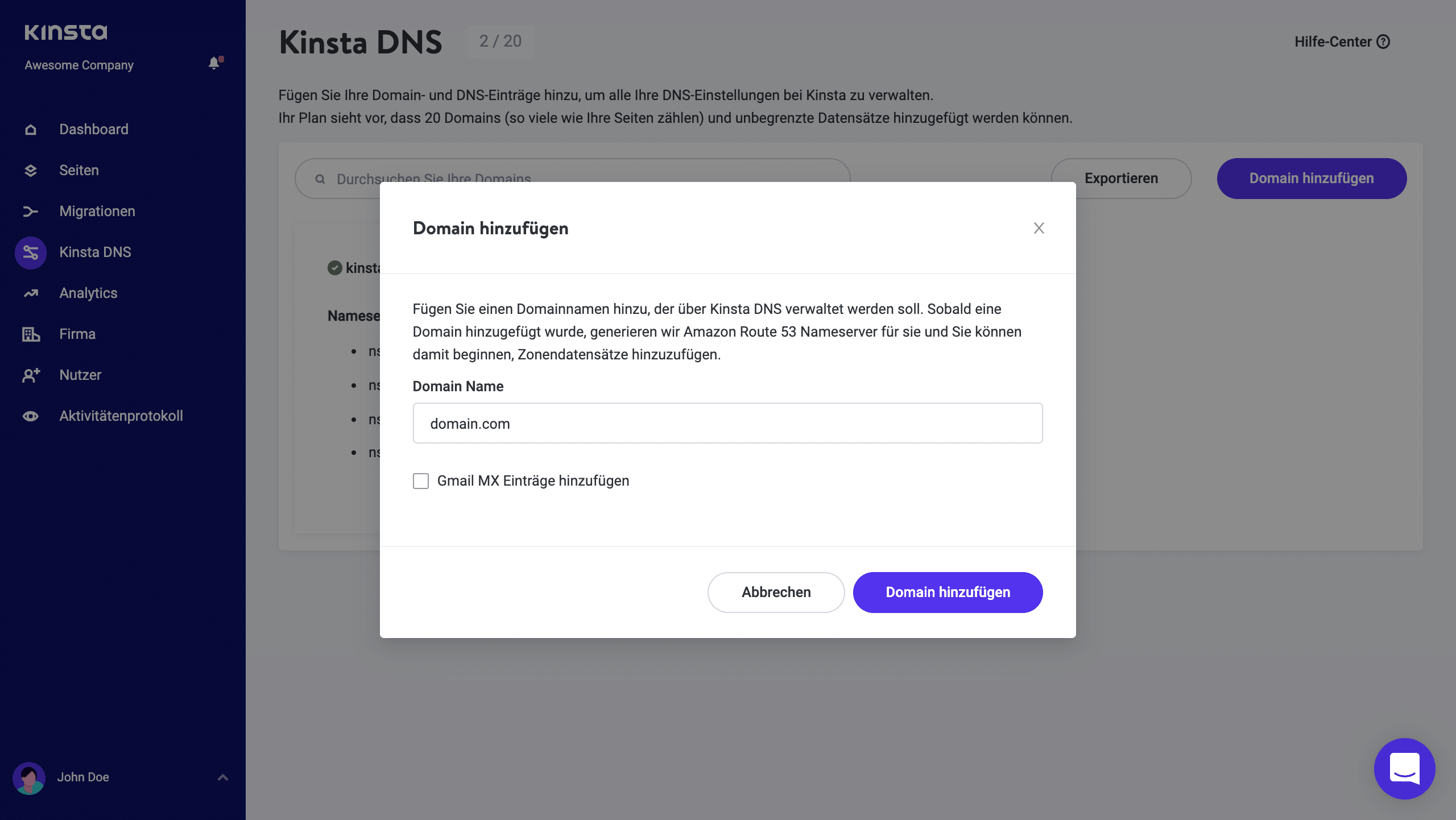Click the Abbrechen button
The width and height of the screenshot is (1456, 820).
pos(776,592)
